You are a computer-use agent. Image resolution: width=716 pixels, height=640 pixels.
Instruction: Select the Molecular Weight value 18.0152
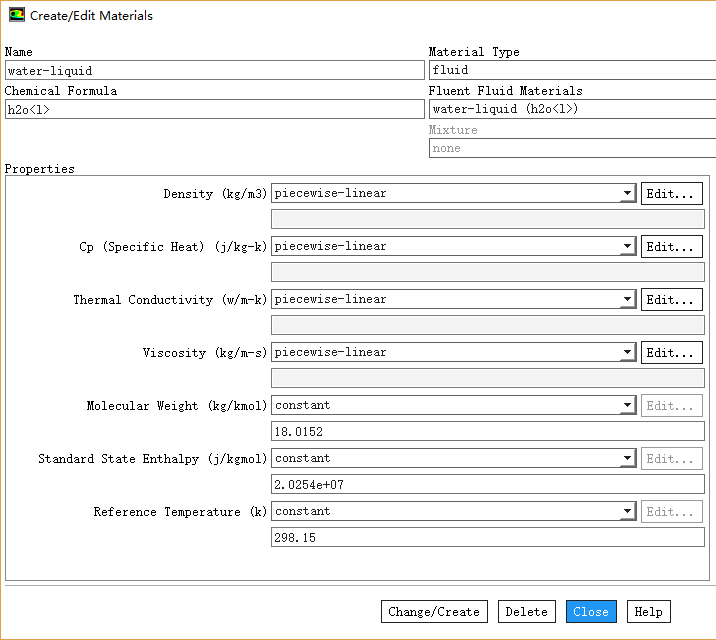[x=487, y=432]
